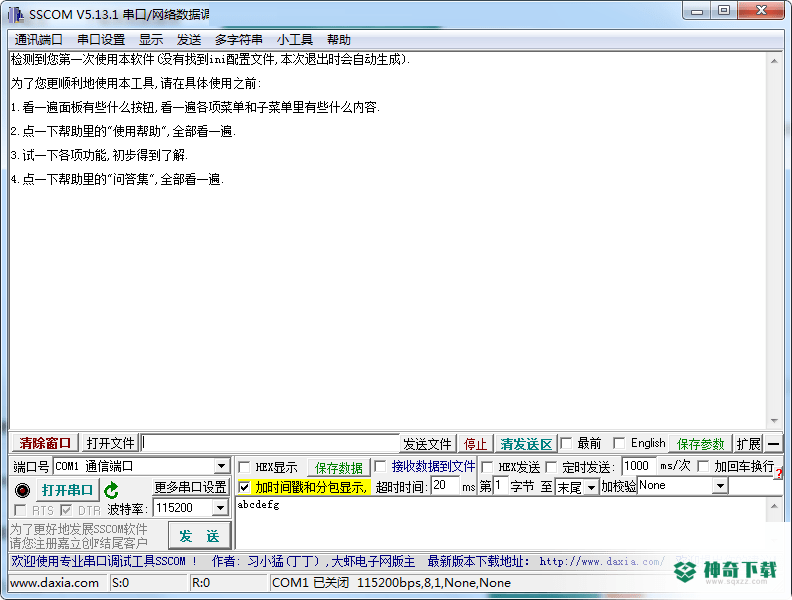Click the S:0 sent counter
Viewport: 792px width, 600px height.
pyautogui.click(x=120, y=583)
